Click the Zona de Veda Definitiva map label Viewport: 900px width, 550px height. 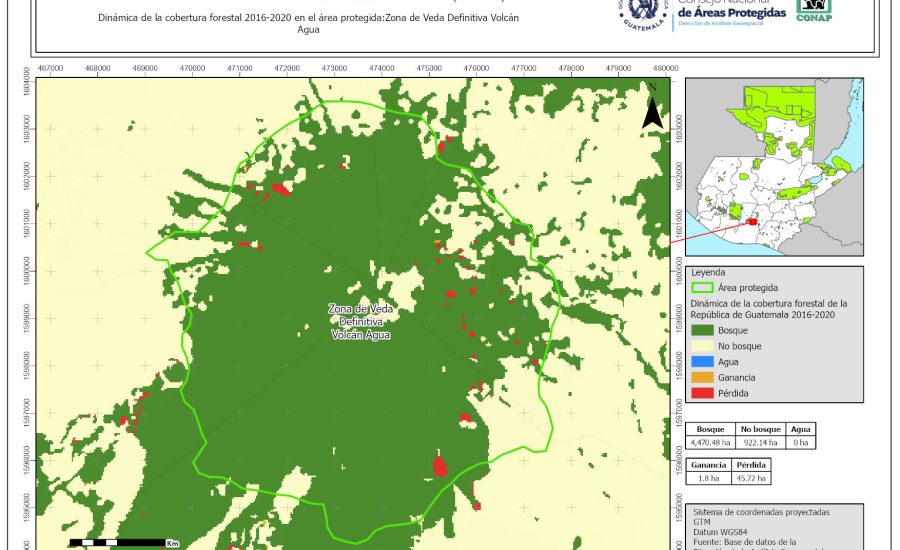click(360, 322)
